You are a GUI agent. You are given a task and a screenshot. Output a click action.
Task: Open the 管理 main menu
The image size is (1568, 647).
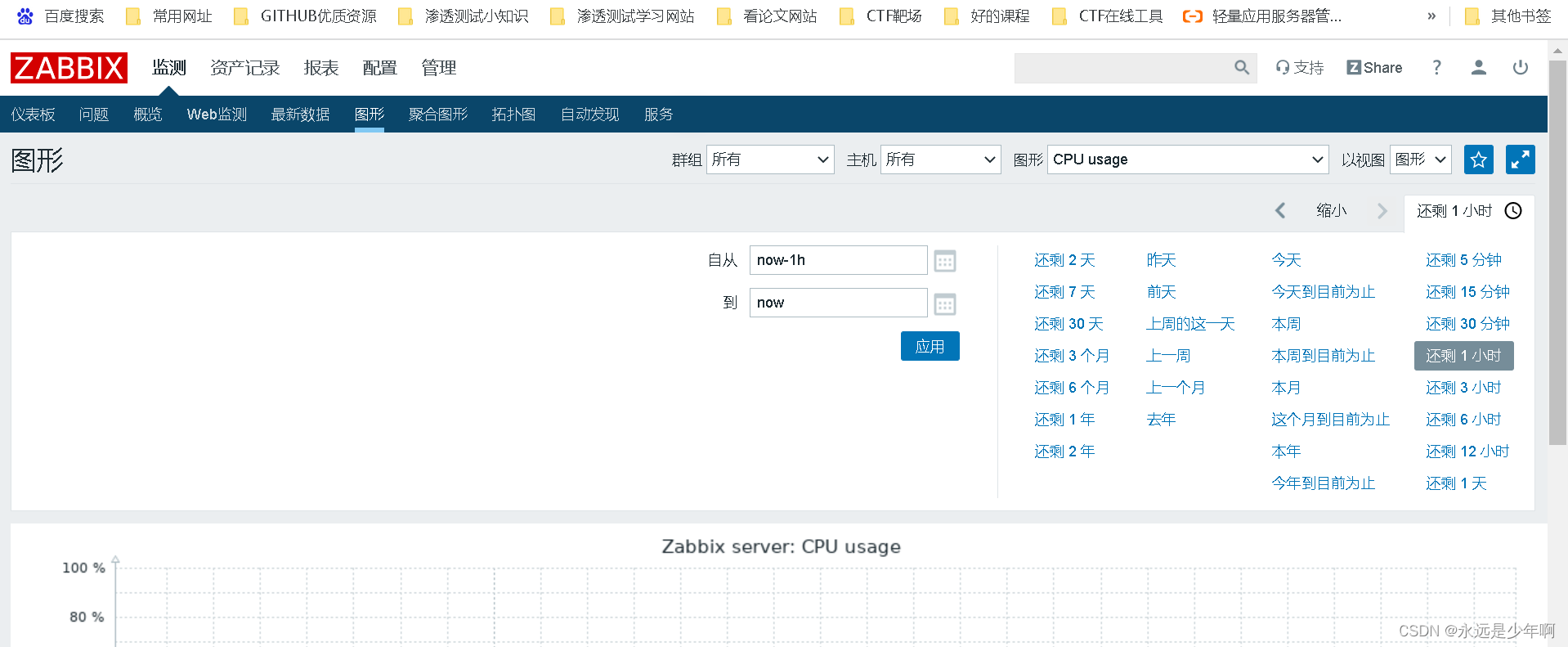coord(439,68)
